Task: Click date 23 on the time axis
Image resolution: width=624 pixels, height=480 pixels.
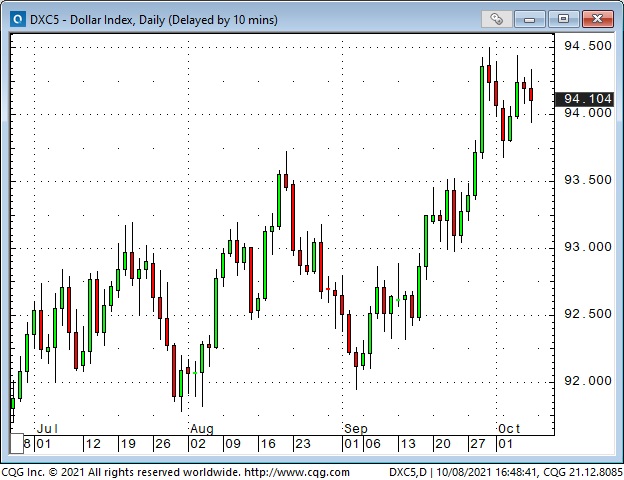Action: pyautogui.click(x=303, y=443)
